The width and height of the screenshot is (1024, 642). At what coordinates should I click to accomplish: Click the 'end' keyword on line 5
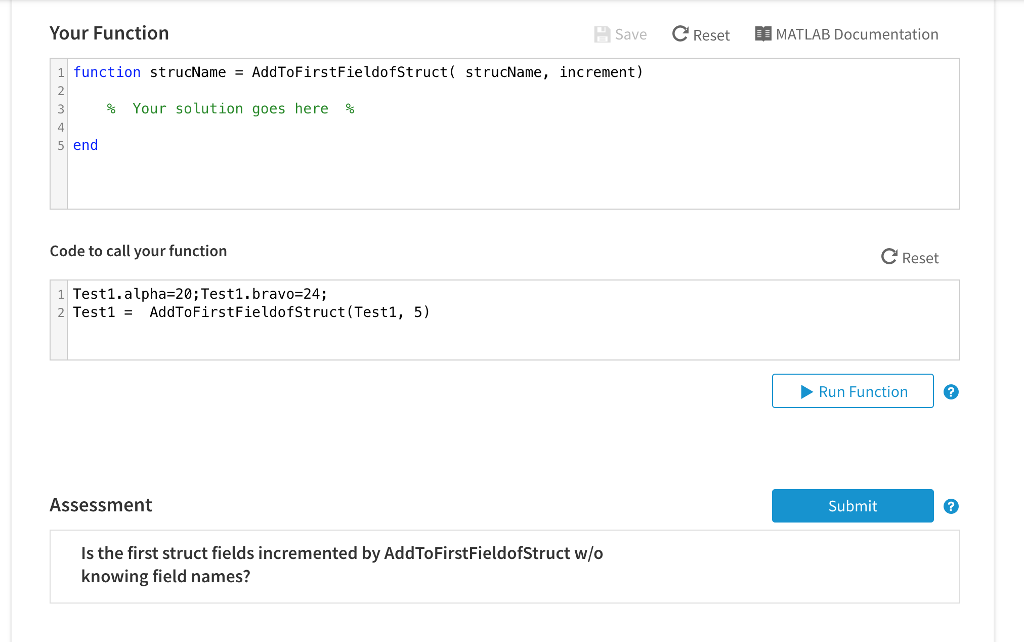tap(86, 145)
